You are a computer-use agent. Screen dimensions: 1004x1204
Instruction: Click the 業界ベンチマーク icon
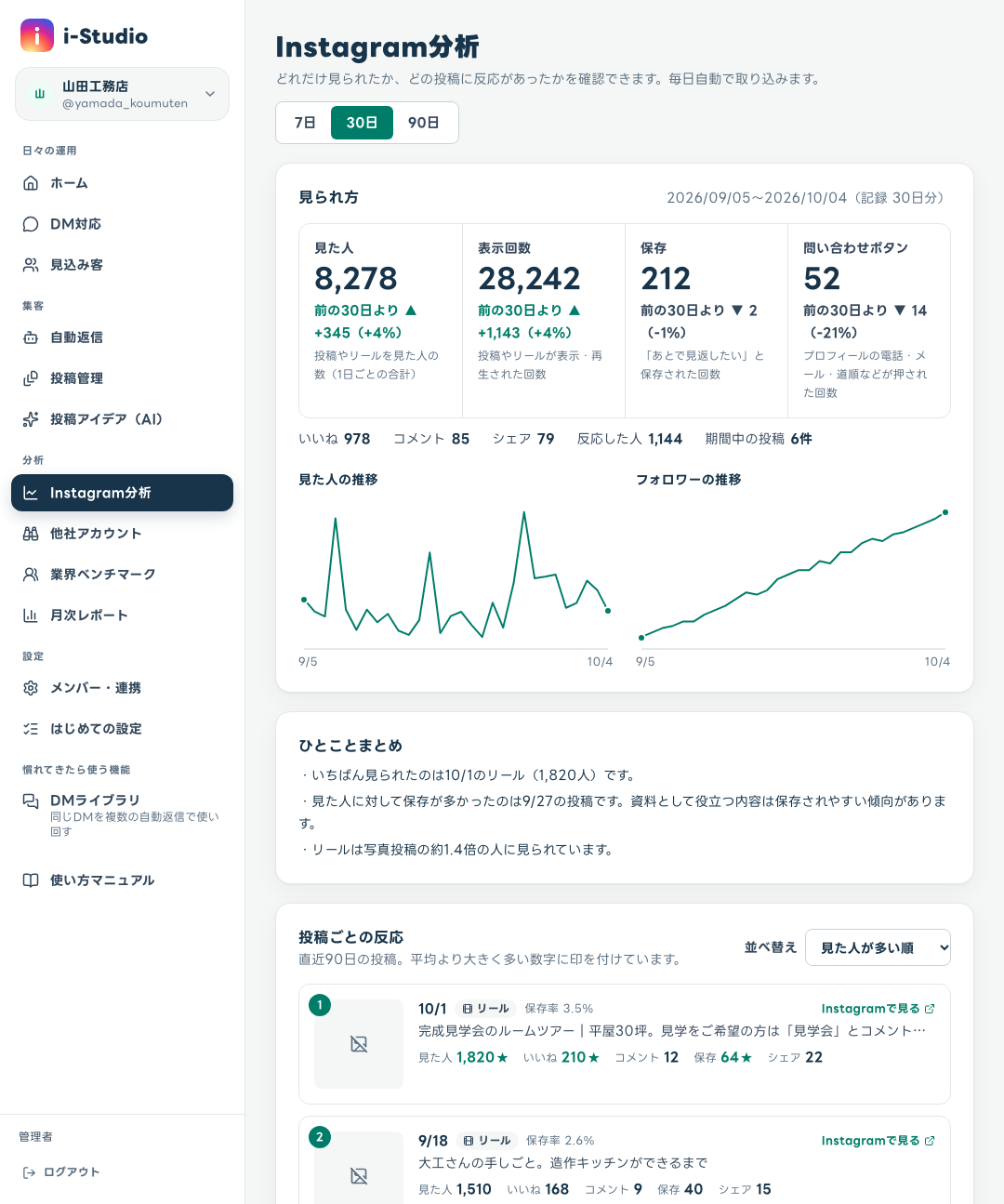(31, 575)
